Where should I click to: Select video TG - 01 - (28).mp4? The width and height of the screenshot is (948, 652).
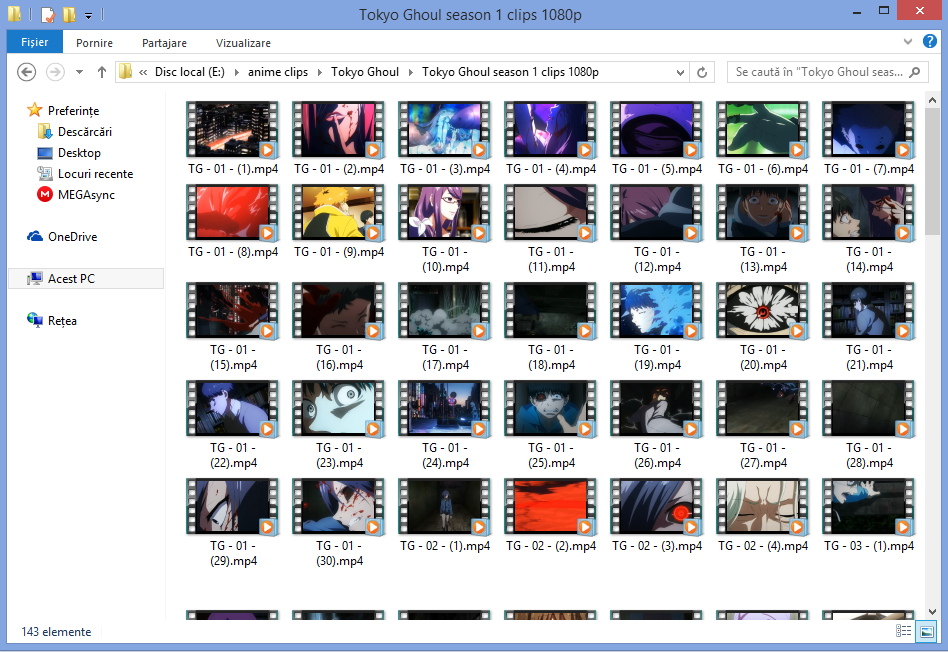(x=869, y=425)
